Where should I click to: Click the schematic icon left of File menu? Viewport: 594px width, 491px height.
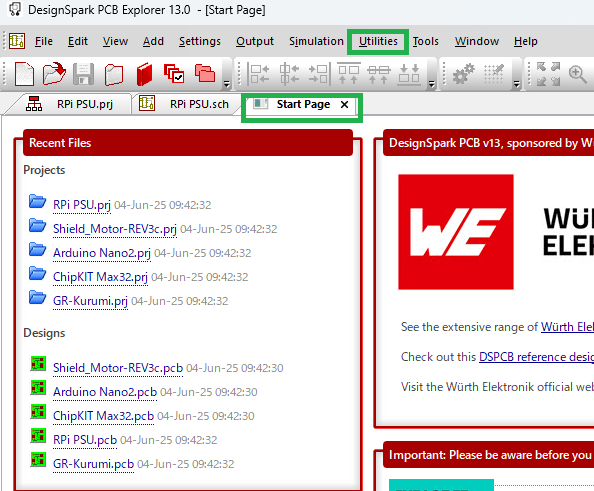[17, 41]
